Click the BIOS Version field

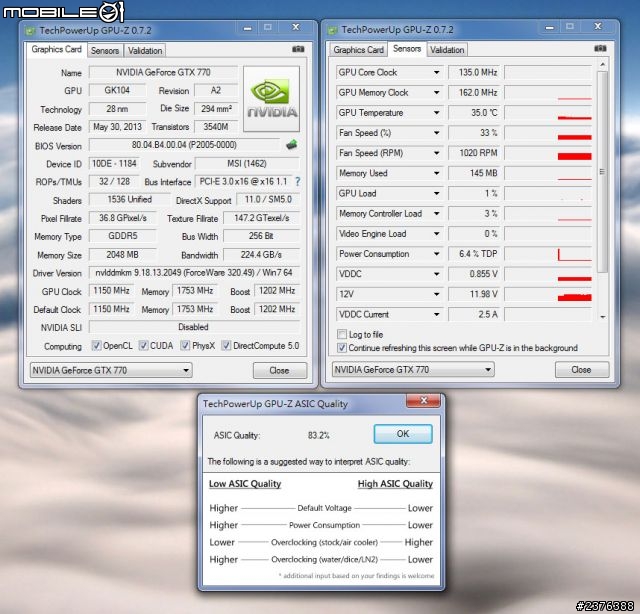(184, 145)
